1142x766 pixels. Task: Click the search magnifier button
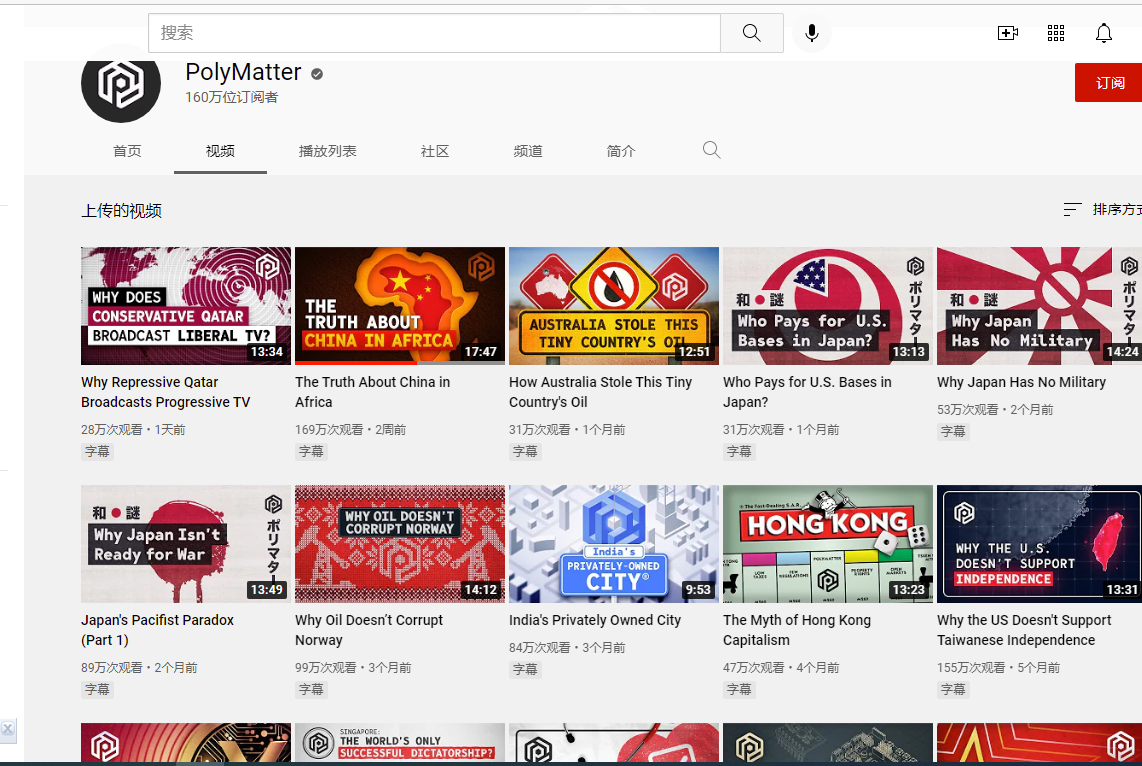tap(752, 33)
